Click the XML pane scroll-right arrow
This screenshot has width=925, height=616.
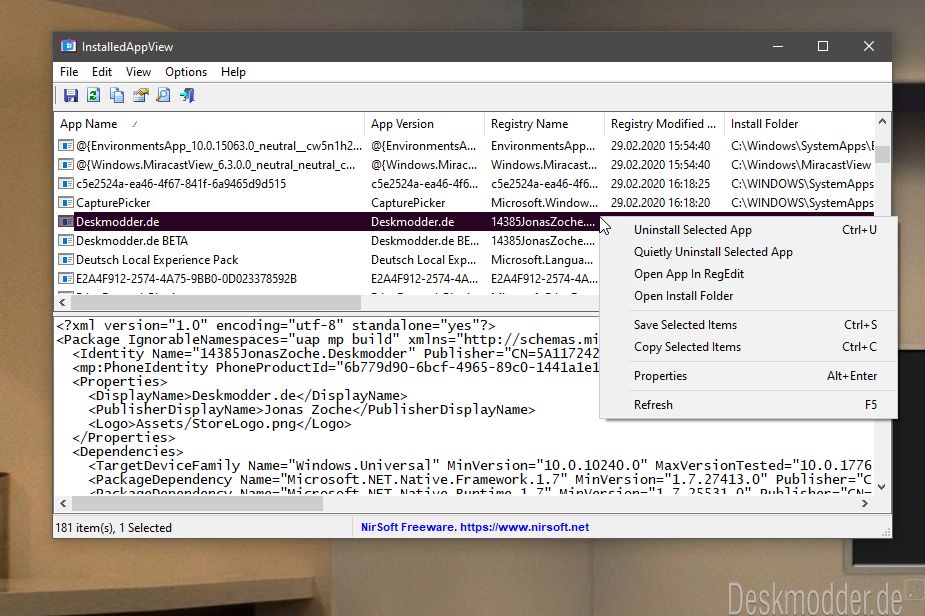click(864, 503)
